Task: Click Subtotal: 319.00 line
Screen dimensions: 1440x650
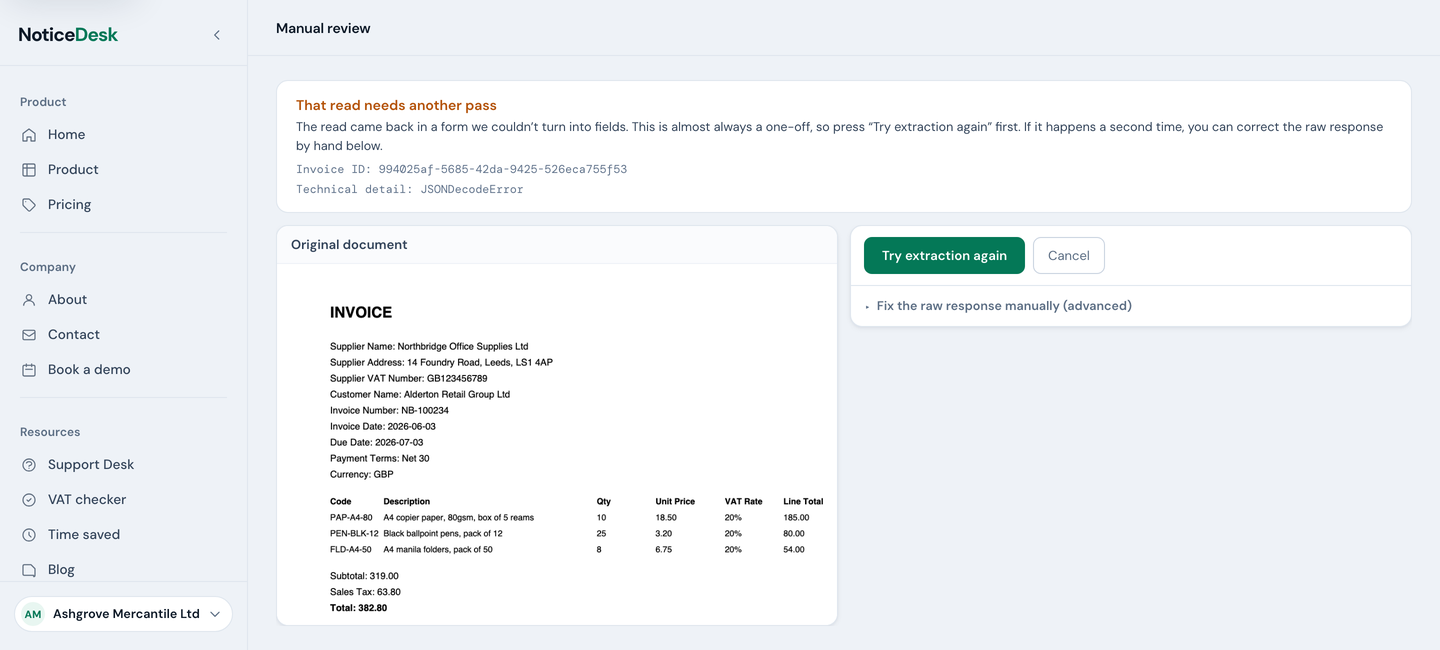Action: click(x=364, y=576)
